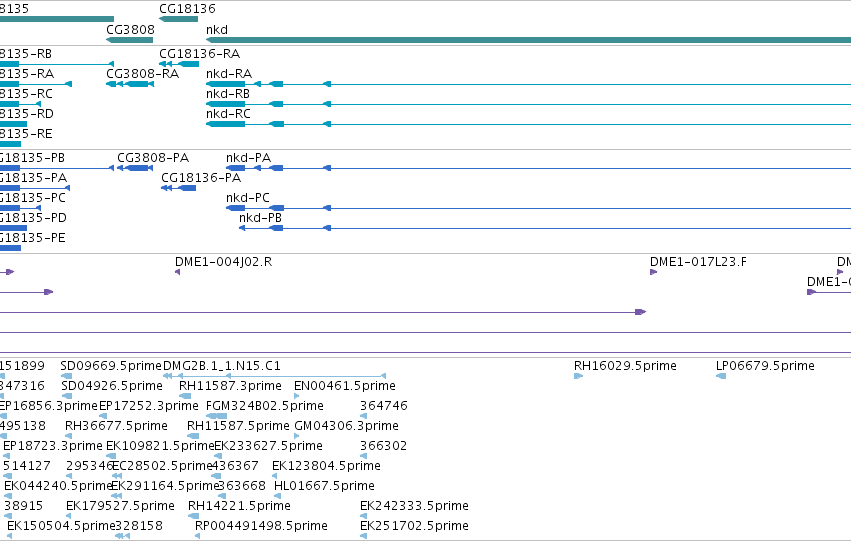Select the 436367 EST label
Viewport: 851px width, 541px height.
pos(235,467)
